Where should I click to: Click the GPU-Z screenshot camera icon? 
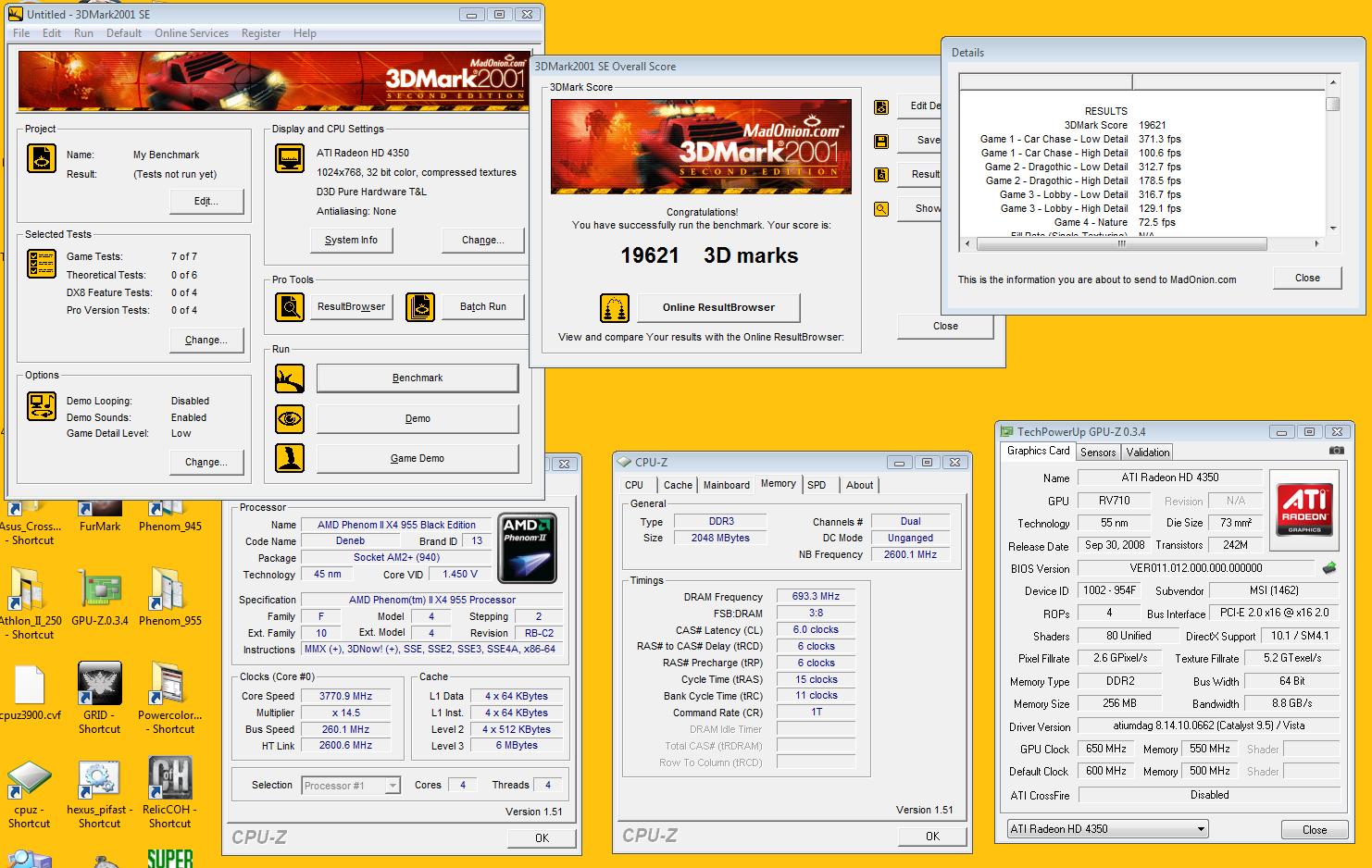coord(1336,451)
